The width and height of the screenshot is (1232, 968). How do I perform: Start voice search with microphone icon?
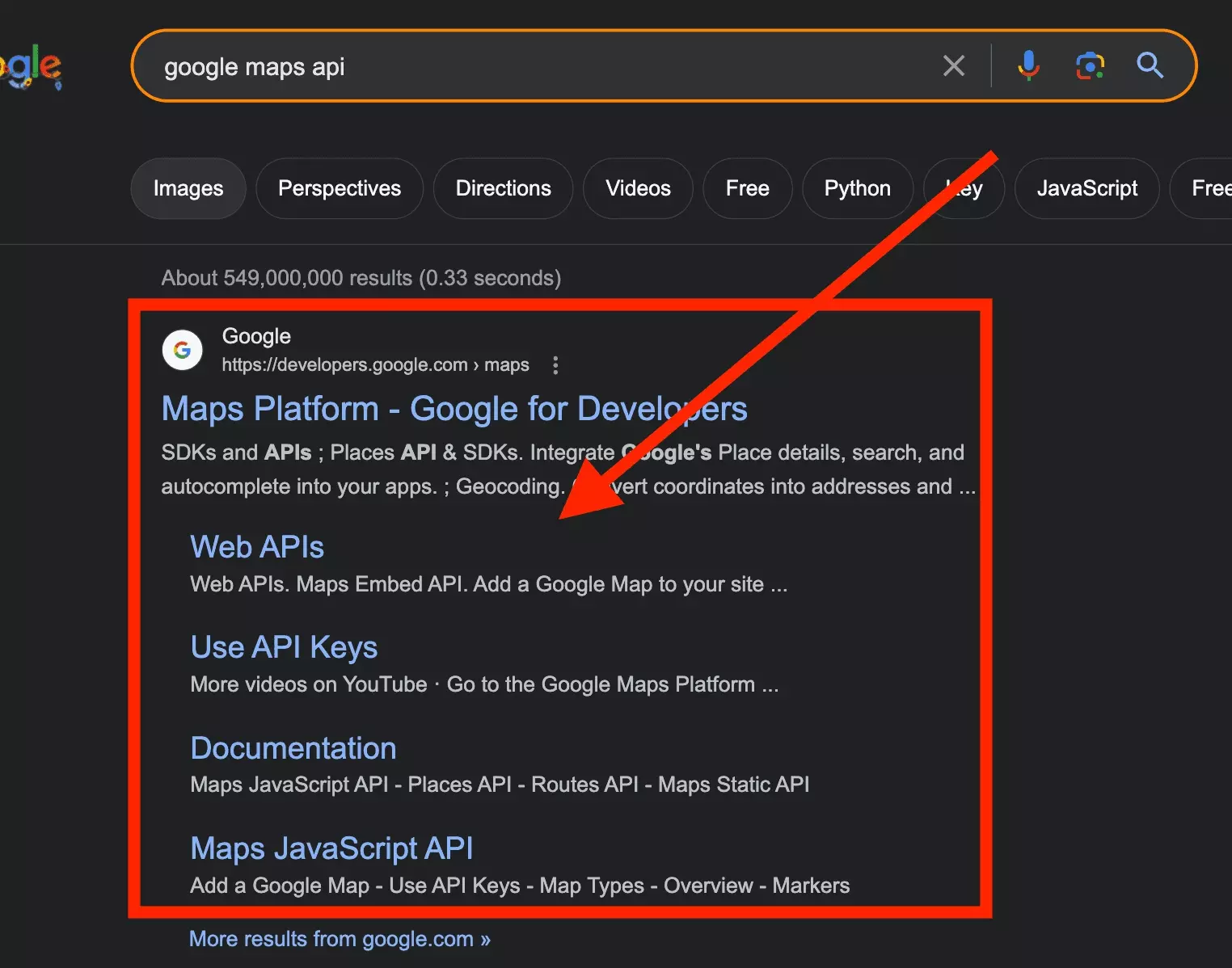[x=1028, y=66]
